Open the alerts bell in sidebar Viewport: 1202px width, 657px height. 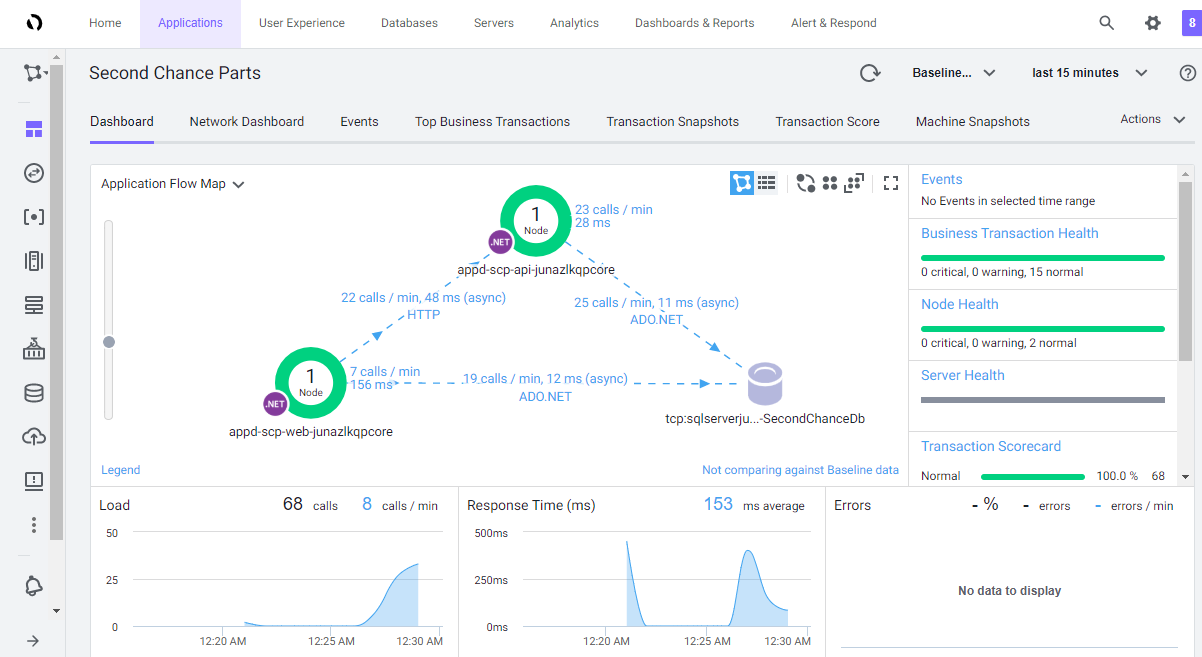[34, 586]
